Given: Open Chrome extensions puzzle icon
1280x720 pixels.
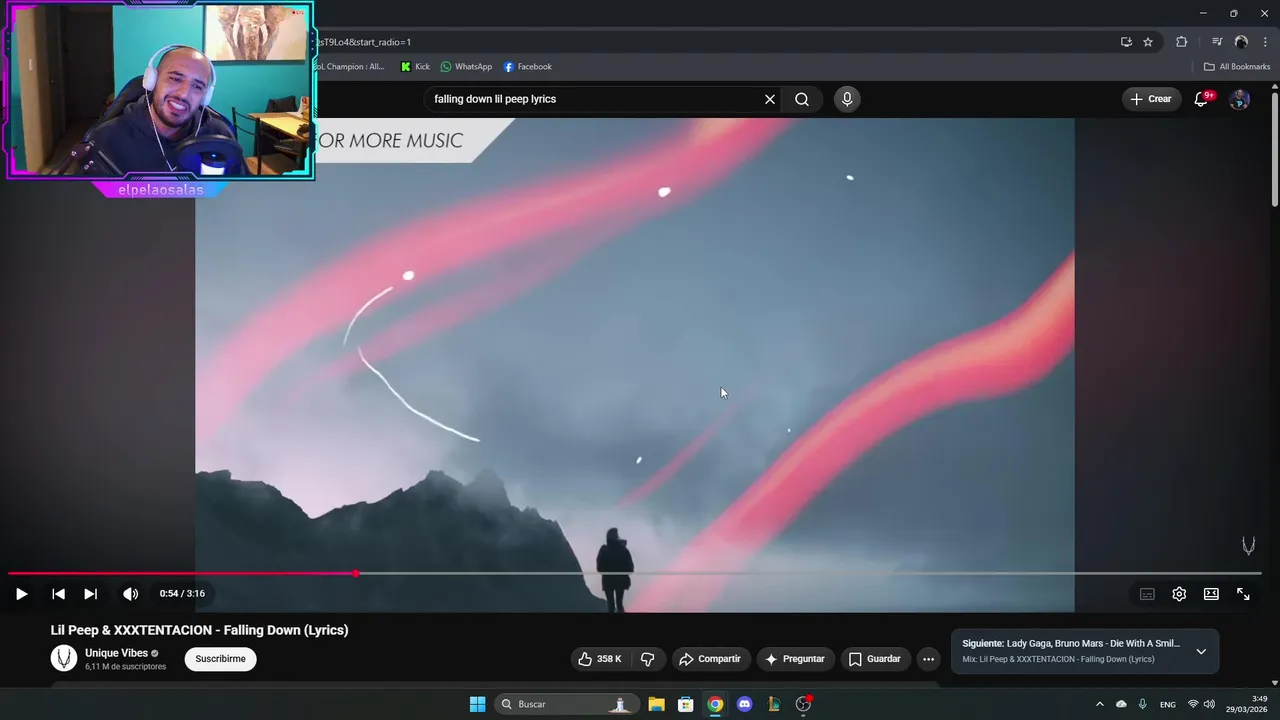Looking at the screenshot, I should click(x=1181, y=42).
